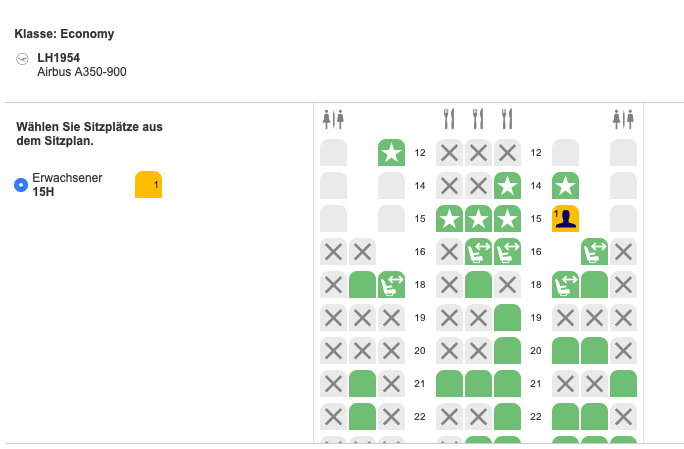The height and width of the screenshot is (449, 684).
Task: Choose the green center-block seat in row 20
Action: coord(507,351)
